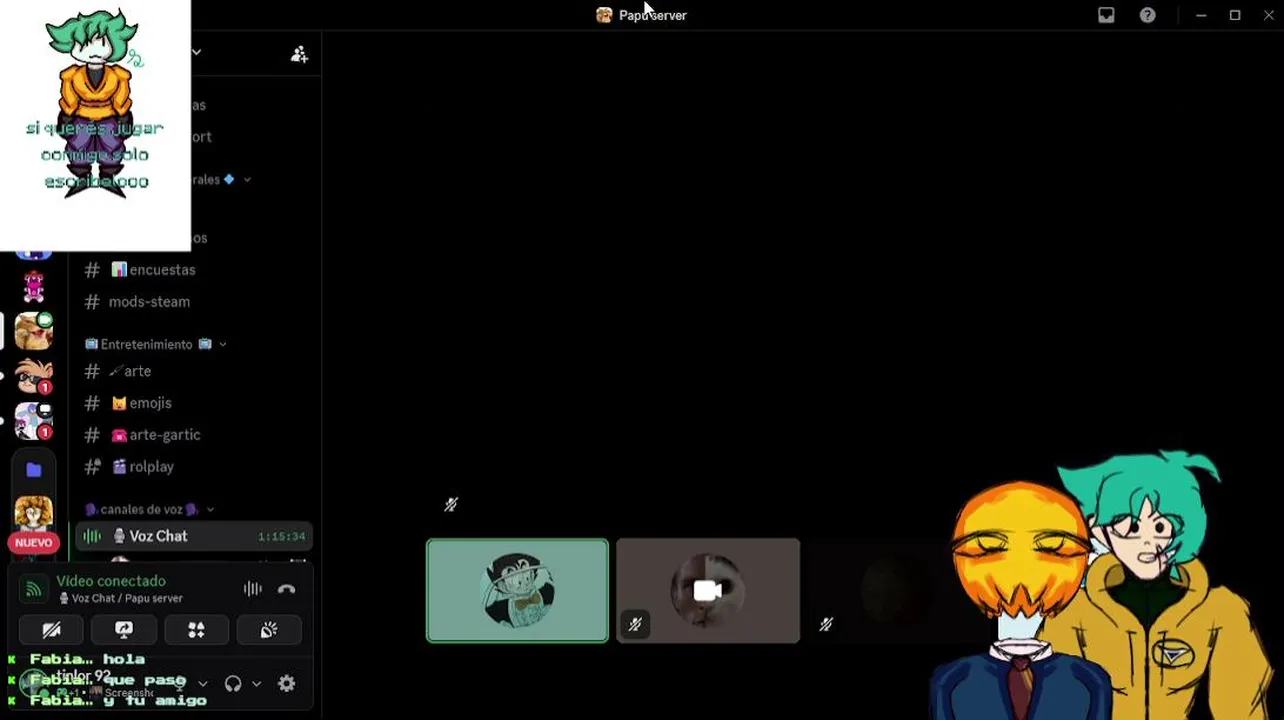The width and height of the screenshot is (1284, 720).
Task: Open the inbox icon in title bar
Action: click(x=1106, y=15)
